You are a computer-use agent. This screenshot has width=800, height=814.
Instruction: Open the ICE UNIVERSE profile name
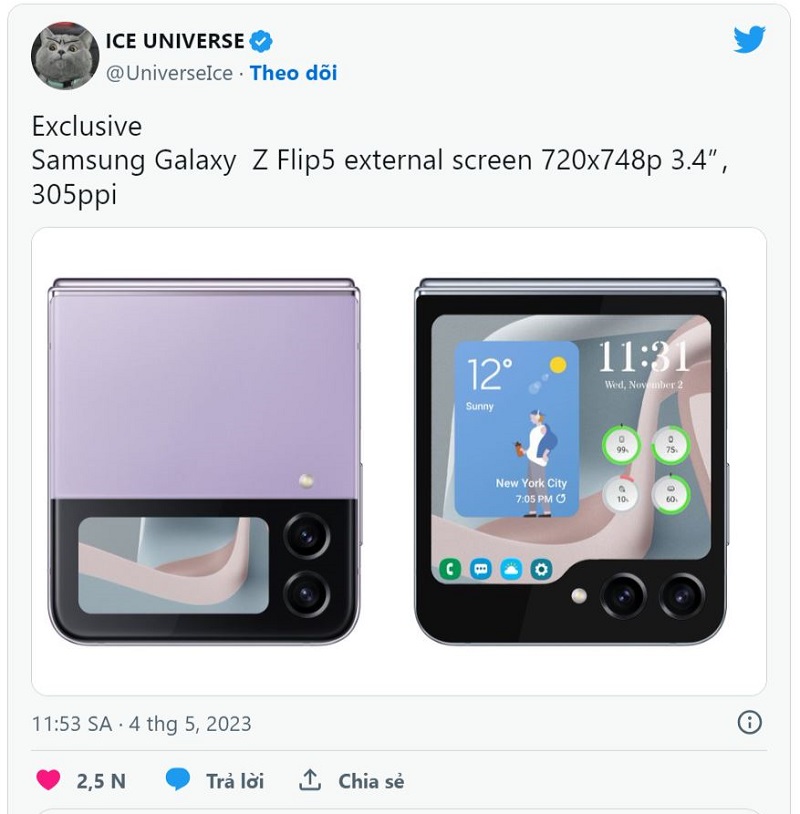[x=174, y=41]
